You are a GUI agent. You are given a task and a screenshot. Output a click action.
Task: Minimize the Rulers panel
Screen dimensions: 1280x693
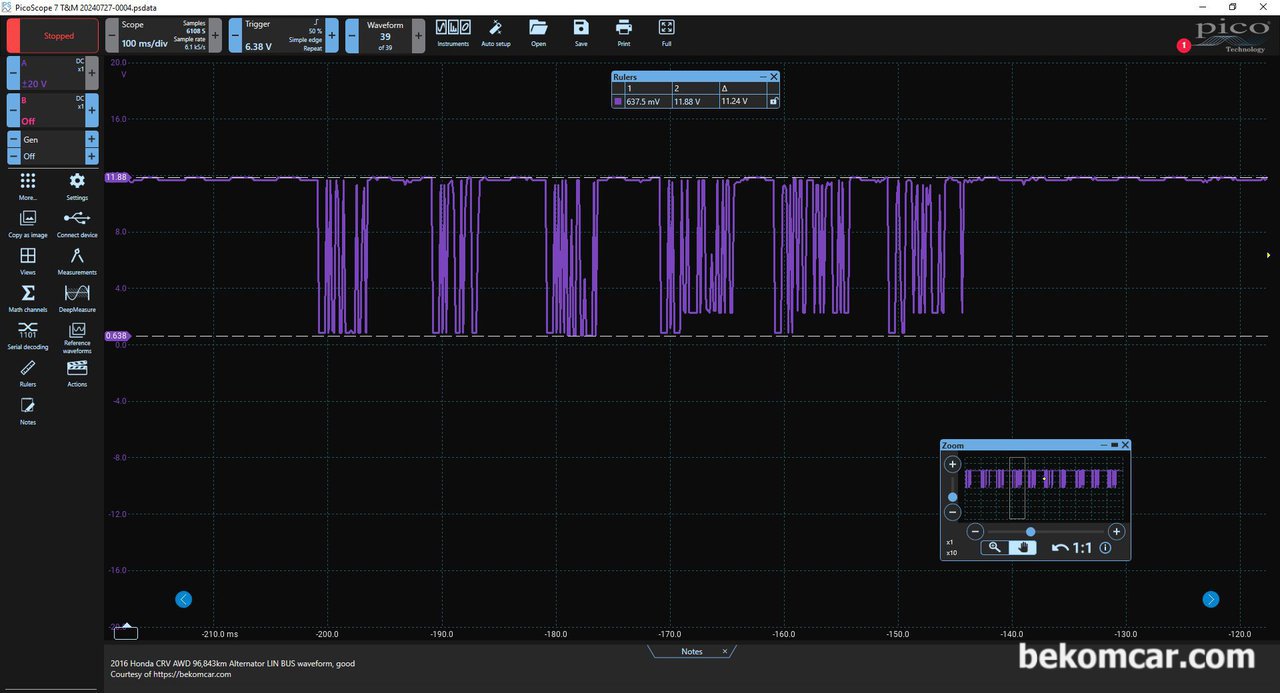click(763, 77)
